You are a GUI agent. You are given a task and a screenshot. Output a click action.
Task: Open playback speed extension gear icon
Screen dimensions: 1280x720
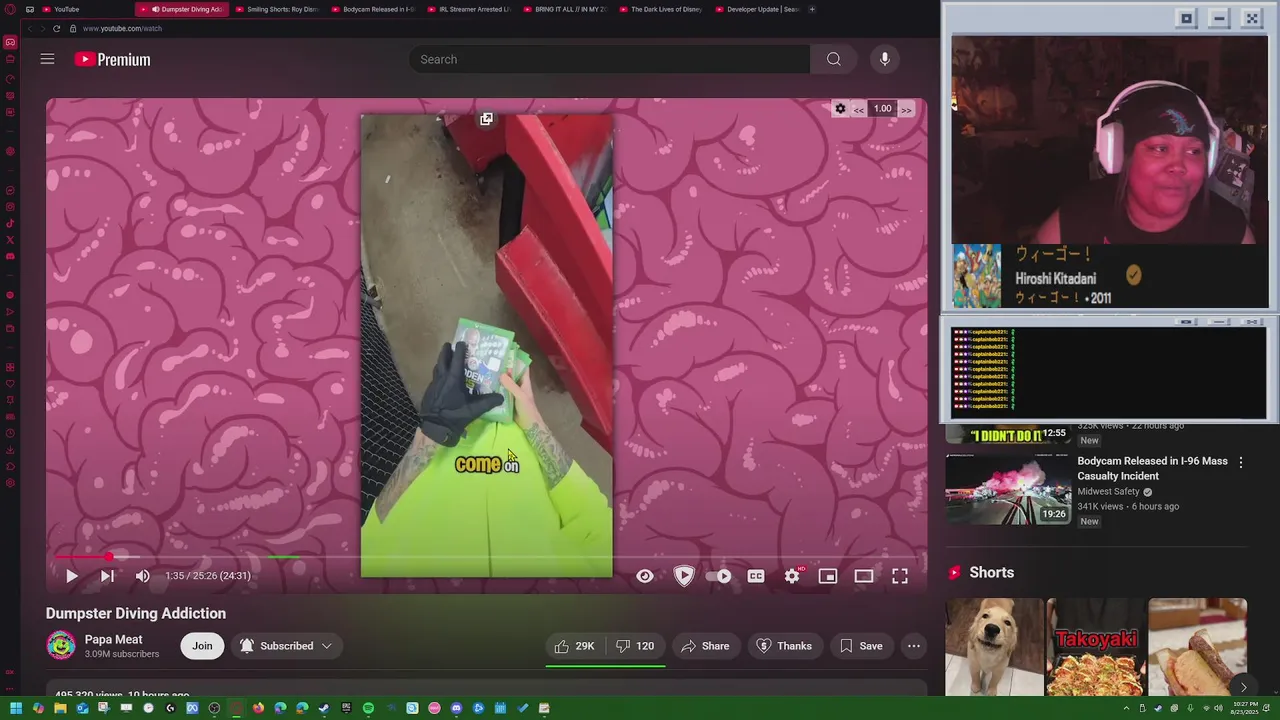840,109
